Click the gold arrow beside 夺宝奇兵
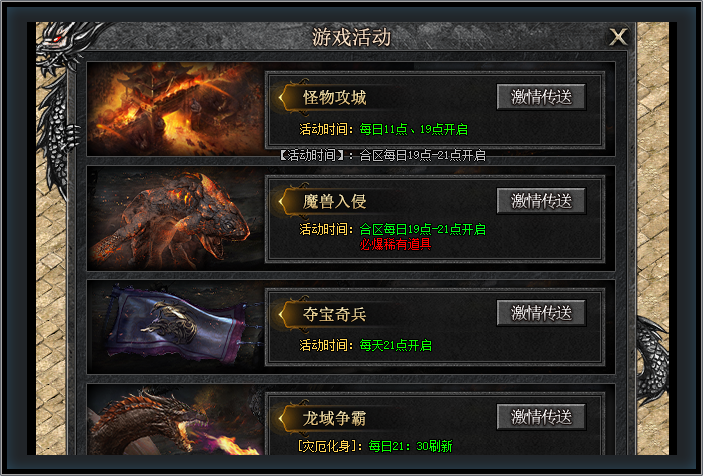This screenshot has width=703, height=476. coord(282,314)
